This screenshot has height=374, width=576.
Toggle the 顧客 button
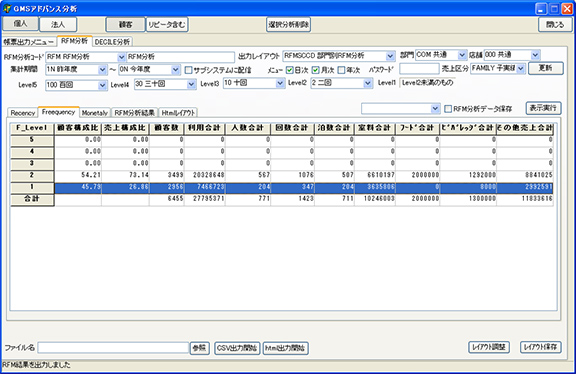[x=125, y=25]
